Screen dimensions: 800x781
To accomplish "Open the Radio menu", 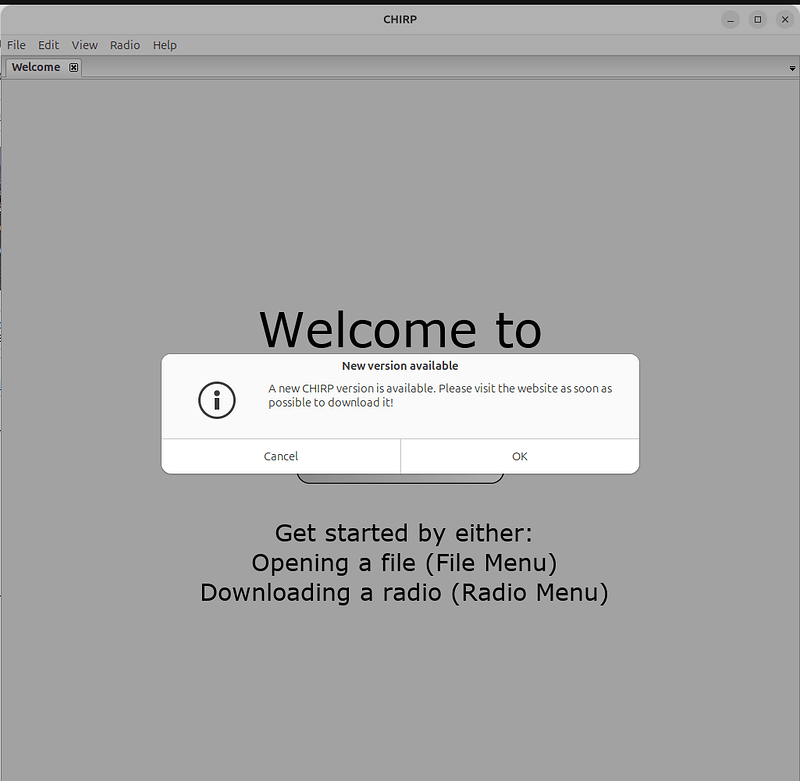I will pyautogui.click(x=125, y=45).
